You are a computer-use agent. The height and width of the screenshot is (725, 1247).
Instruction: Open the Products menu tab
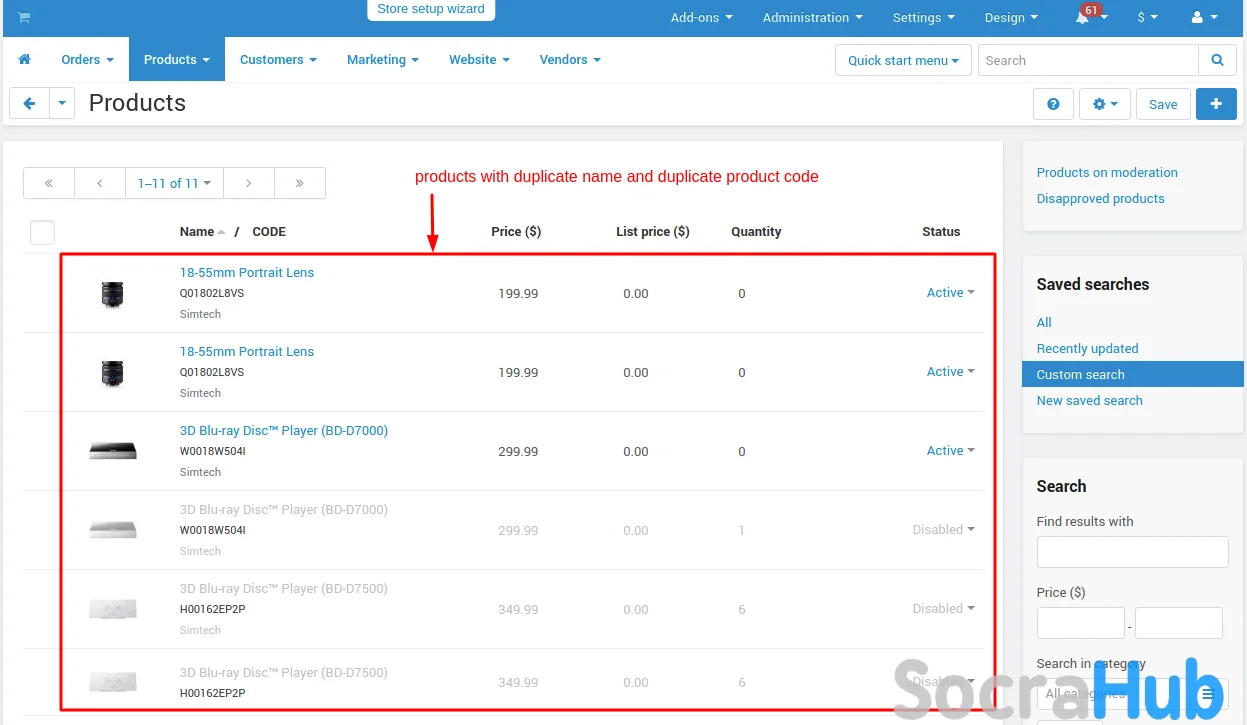tap(176, 60)
